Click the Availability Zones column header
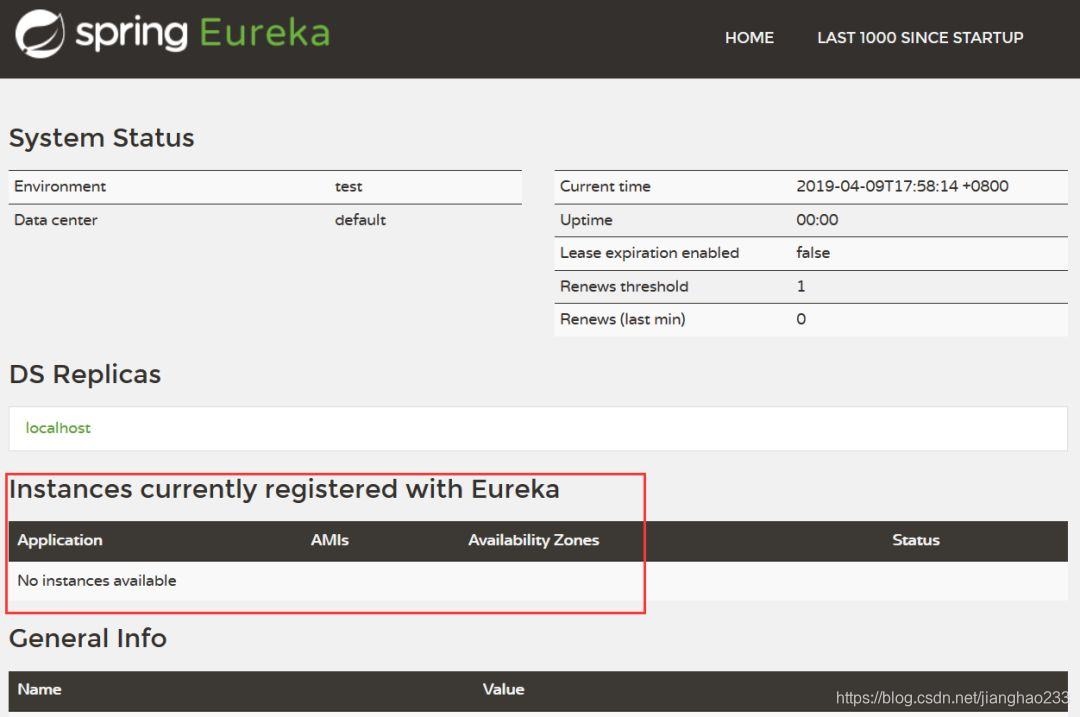The image size is (1080, 717). (x=534, y=540)
